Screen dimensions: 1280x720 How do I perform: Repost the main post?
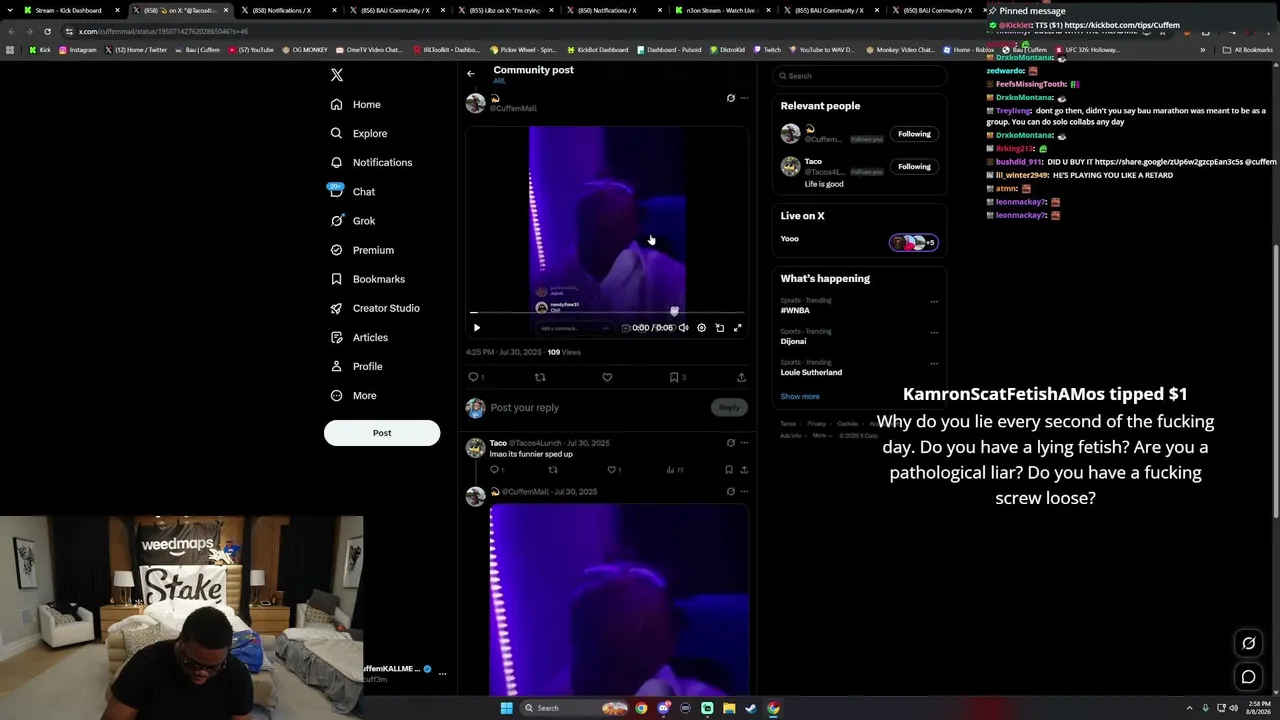pyautogui.click(x=540, y=377)
